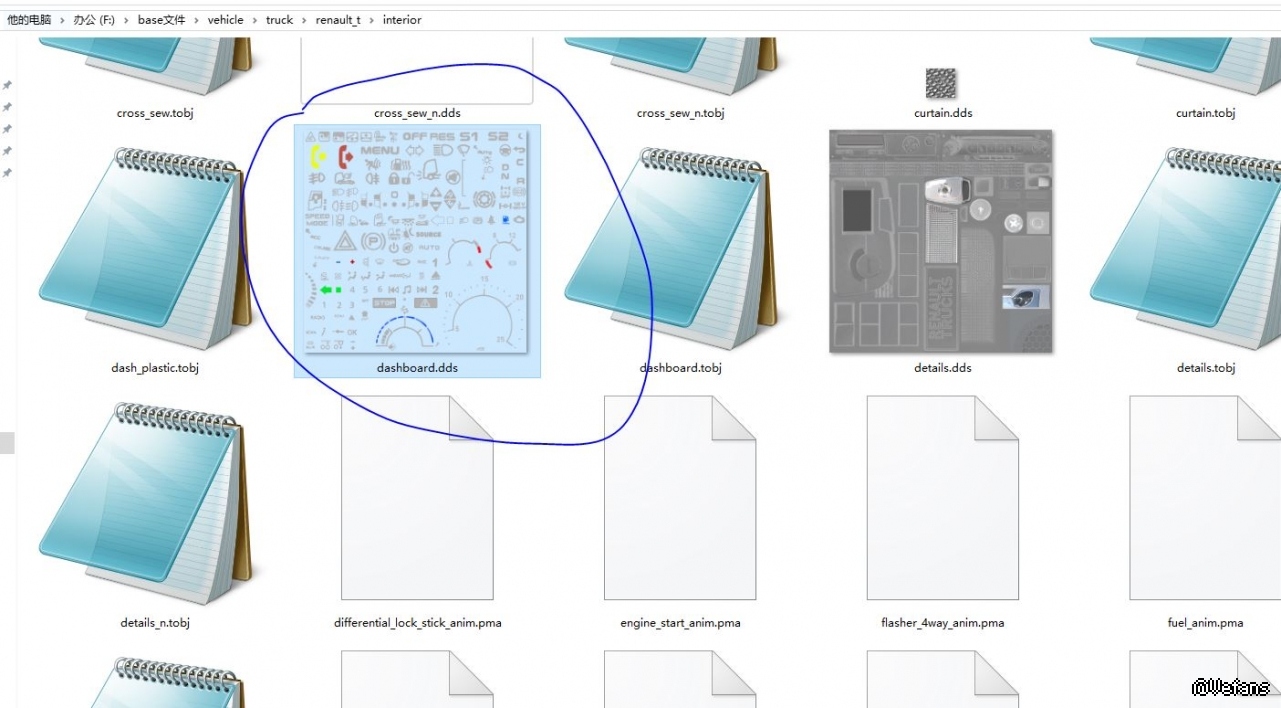Expand the chevron after 他的电脑 breadcrumb
This screenshot has width=1281, height=708.
point(62,20)
